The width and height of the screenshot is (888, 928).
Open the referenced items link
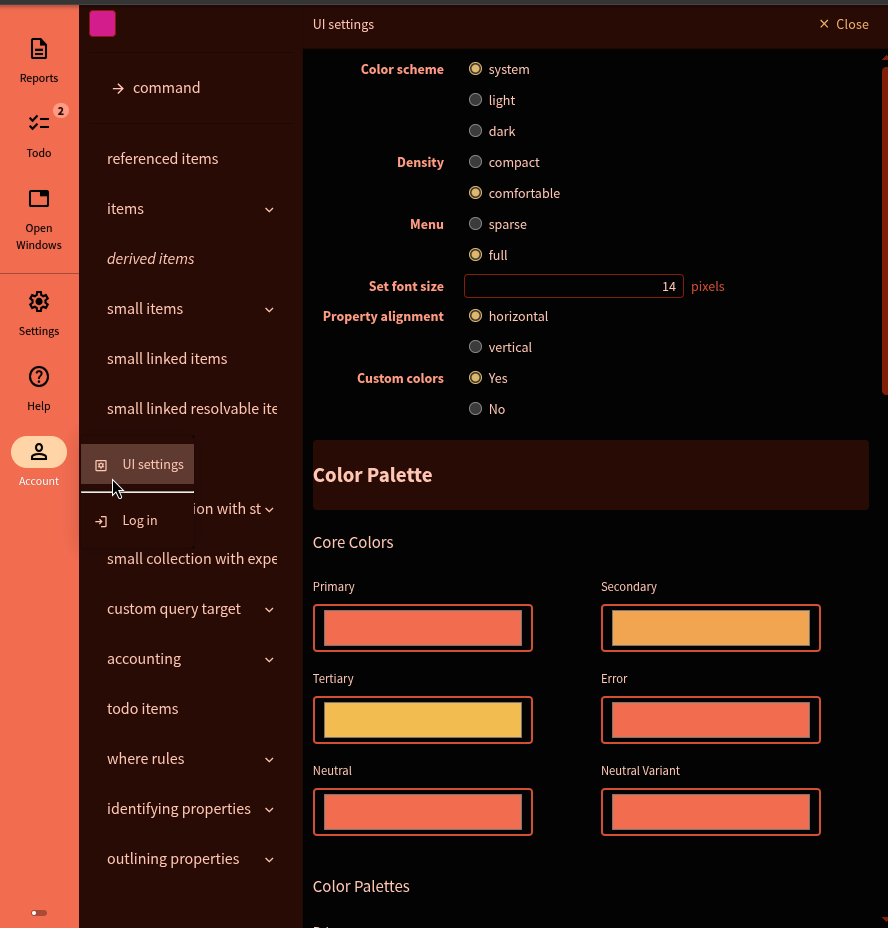pos(162,159)
